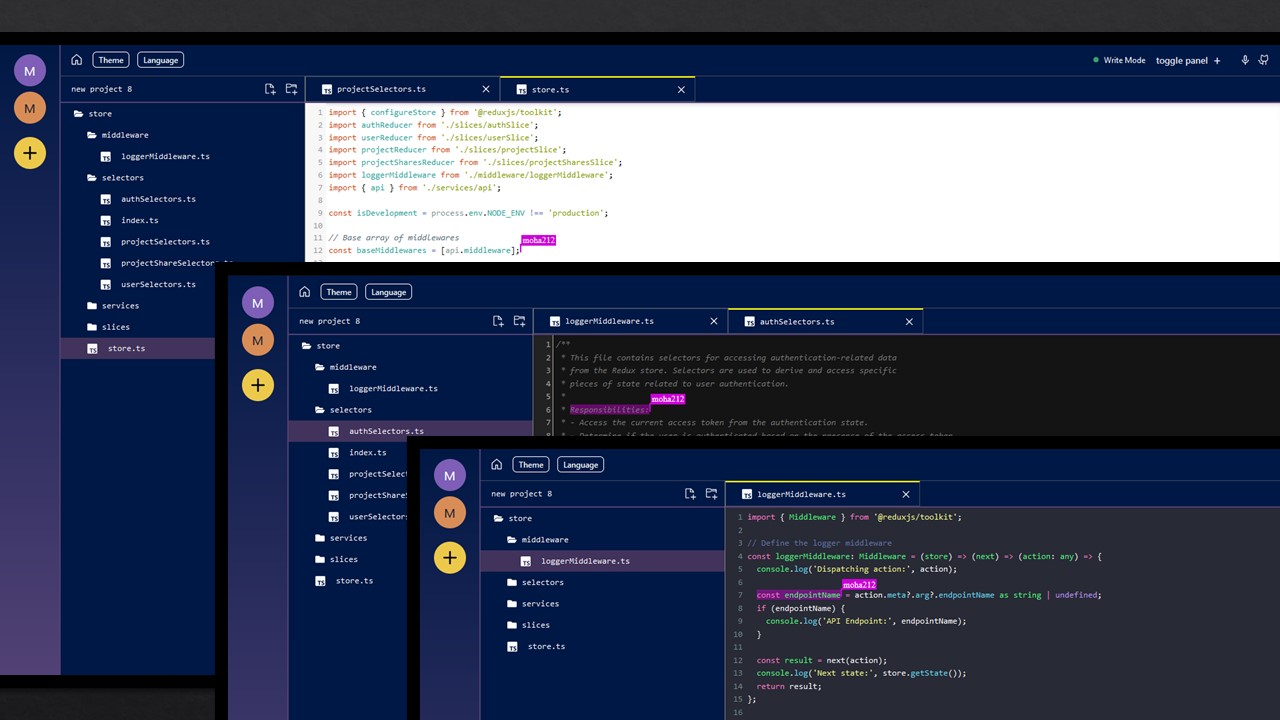Screen dimensions: 1280x720
Task: Toggle Write Mode in the back window
Action: (1119, 60)
